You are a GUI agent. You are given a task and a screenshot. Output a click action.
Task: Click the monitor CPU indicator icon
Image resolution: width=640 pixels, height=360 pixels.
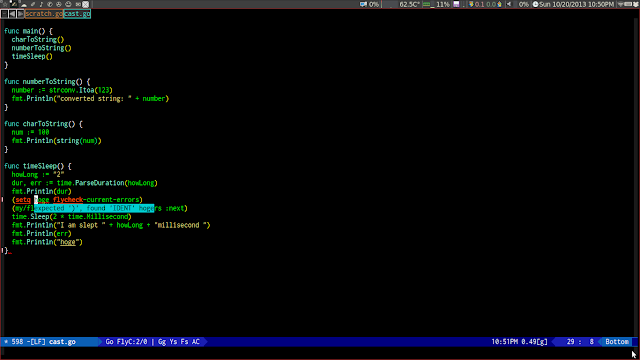(x=364, y=4)
